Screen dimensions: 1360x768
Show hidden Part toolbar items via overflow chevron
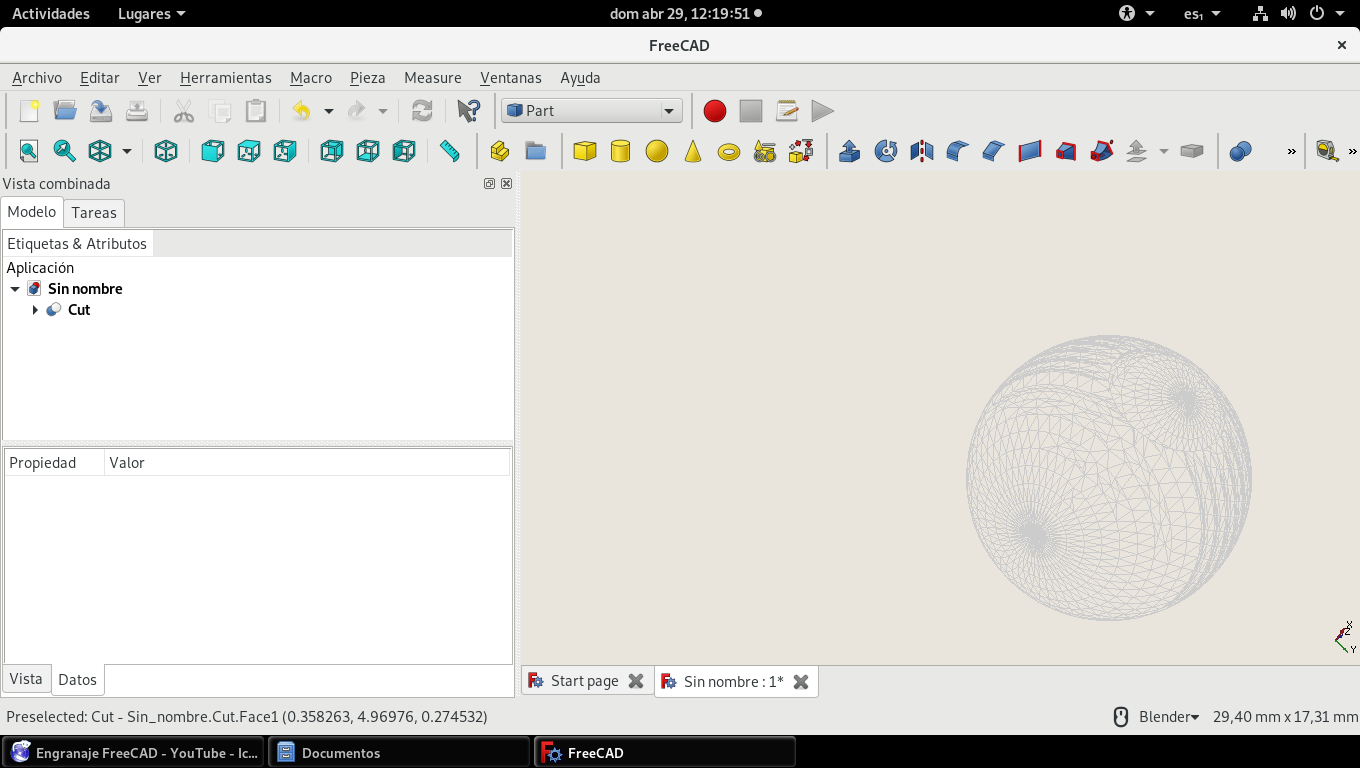(x=1292, y=151)
